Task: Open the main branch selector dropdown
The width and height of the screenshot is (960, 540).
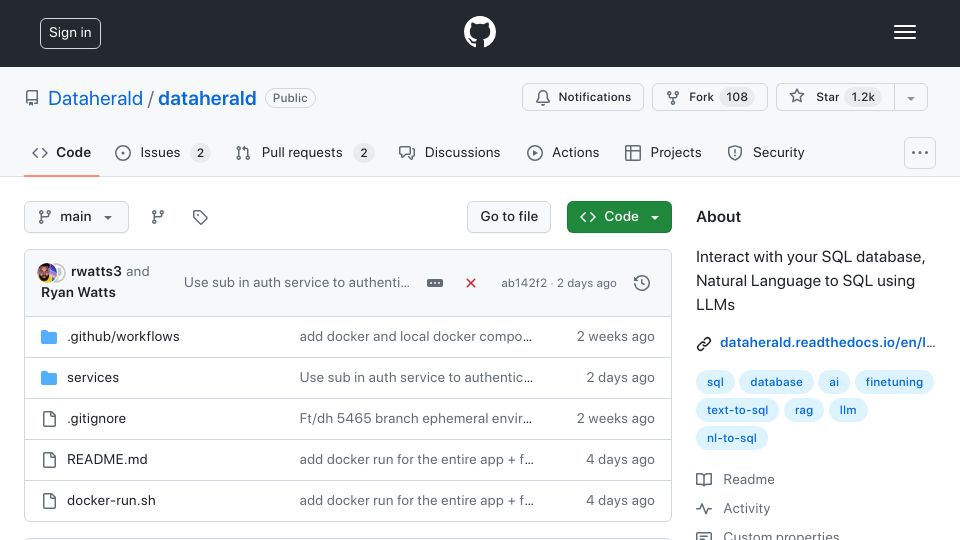Action: (x=77, y=217)
